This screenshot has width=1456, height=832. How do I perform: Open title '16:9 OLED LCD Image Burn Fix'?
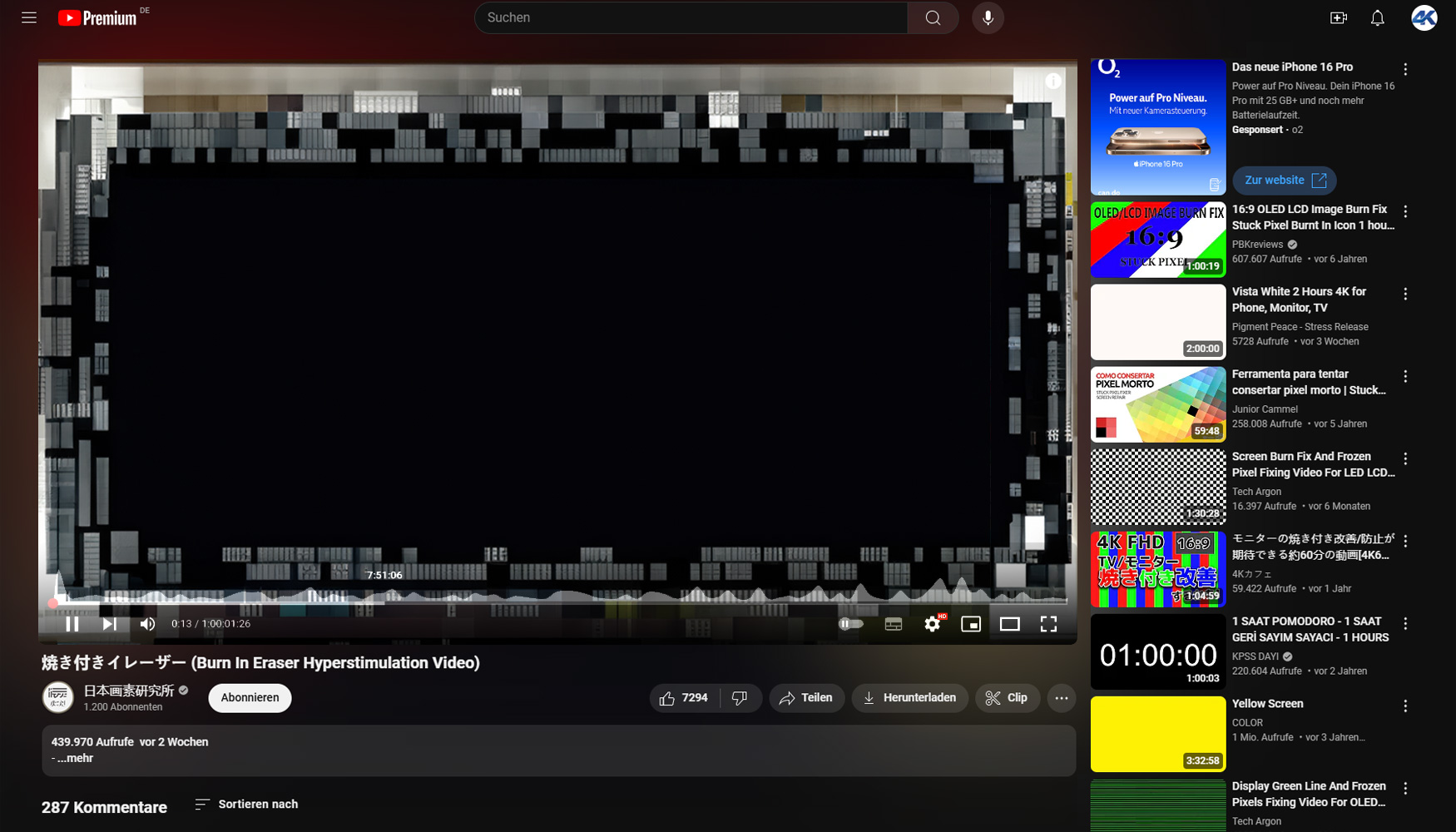(x=1313, y=217)
